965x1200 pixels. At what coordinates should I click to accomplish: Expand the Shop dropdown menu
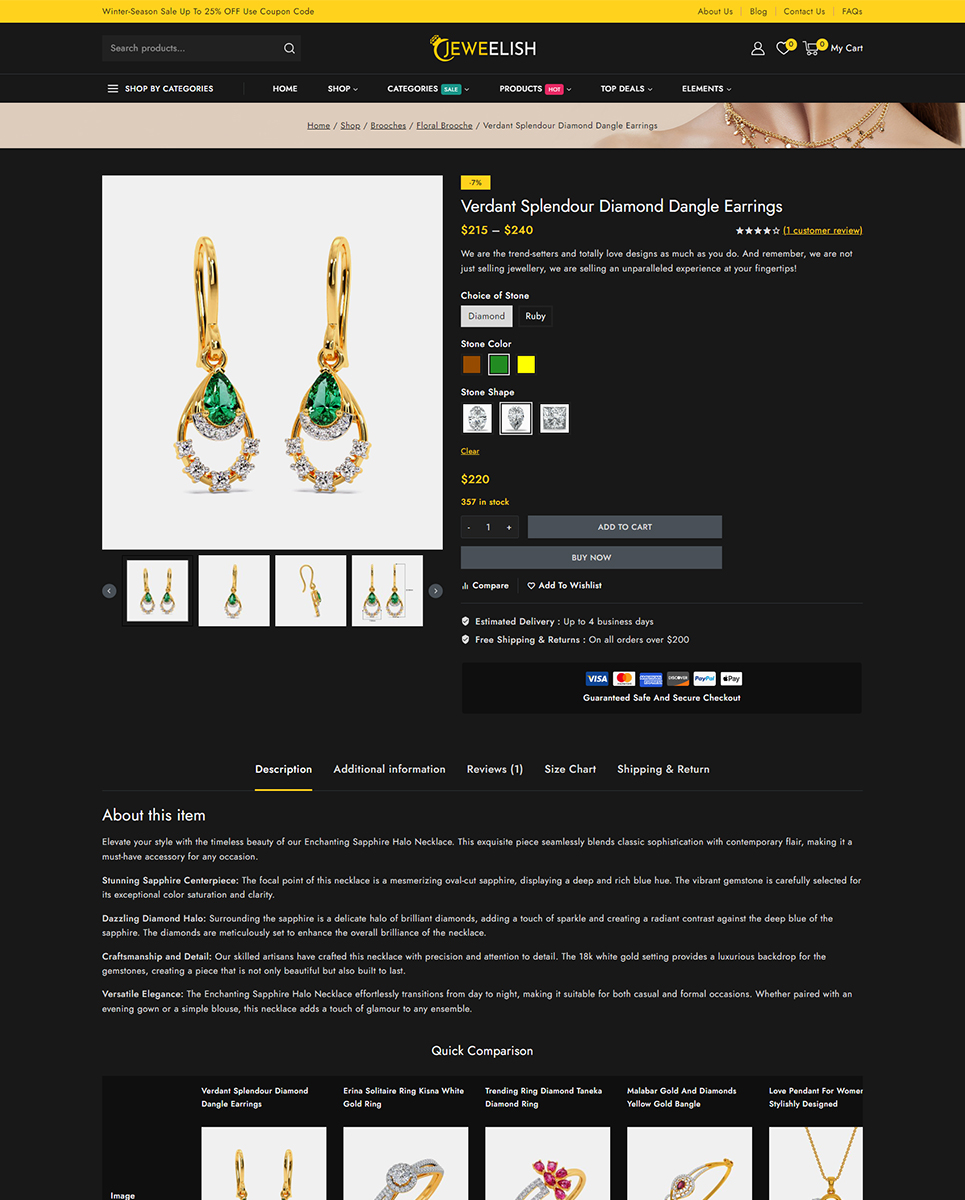[342, 89]
